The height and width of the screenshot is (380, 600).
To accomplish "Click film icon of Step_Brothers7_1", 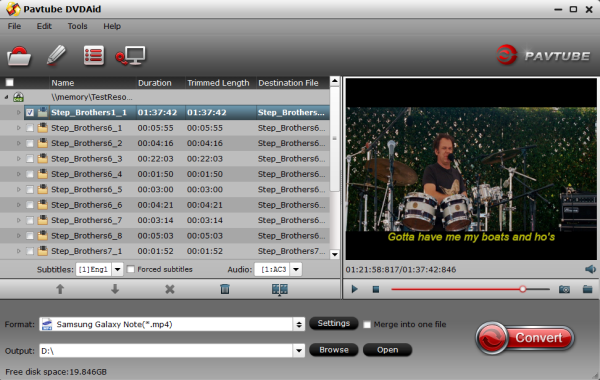I will 43,251.
